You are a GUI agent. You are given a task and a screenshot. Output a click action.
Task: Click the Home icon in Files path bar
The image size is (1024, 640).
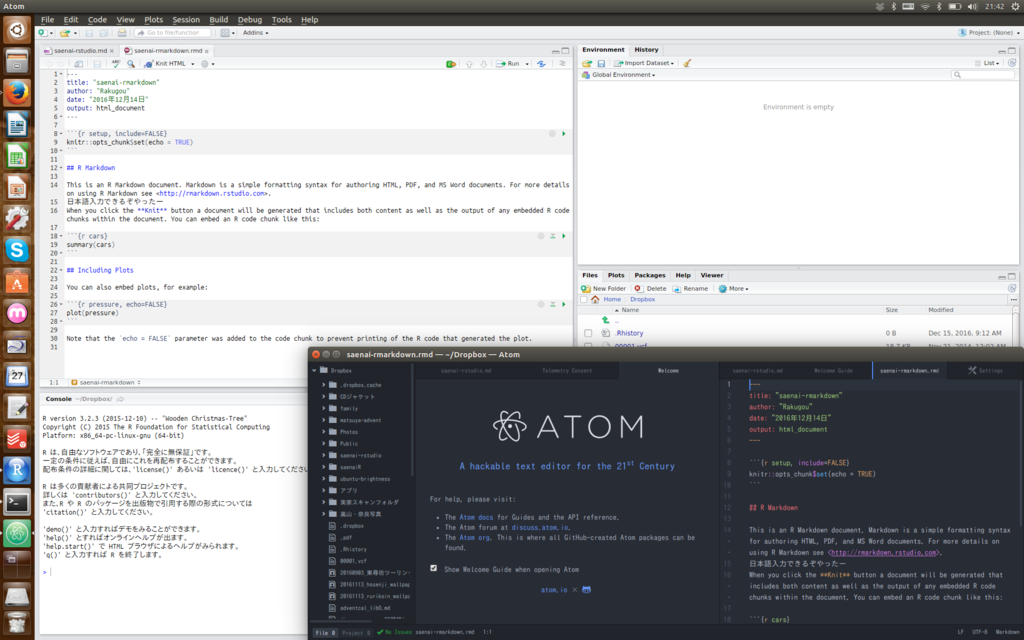coord(595,299)
